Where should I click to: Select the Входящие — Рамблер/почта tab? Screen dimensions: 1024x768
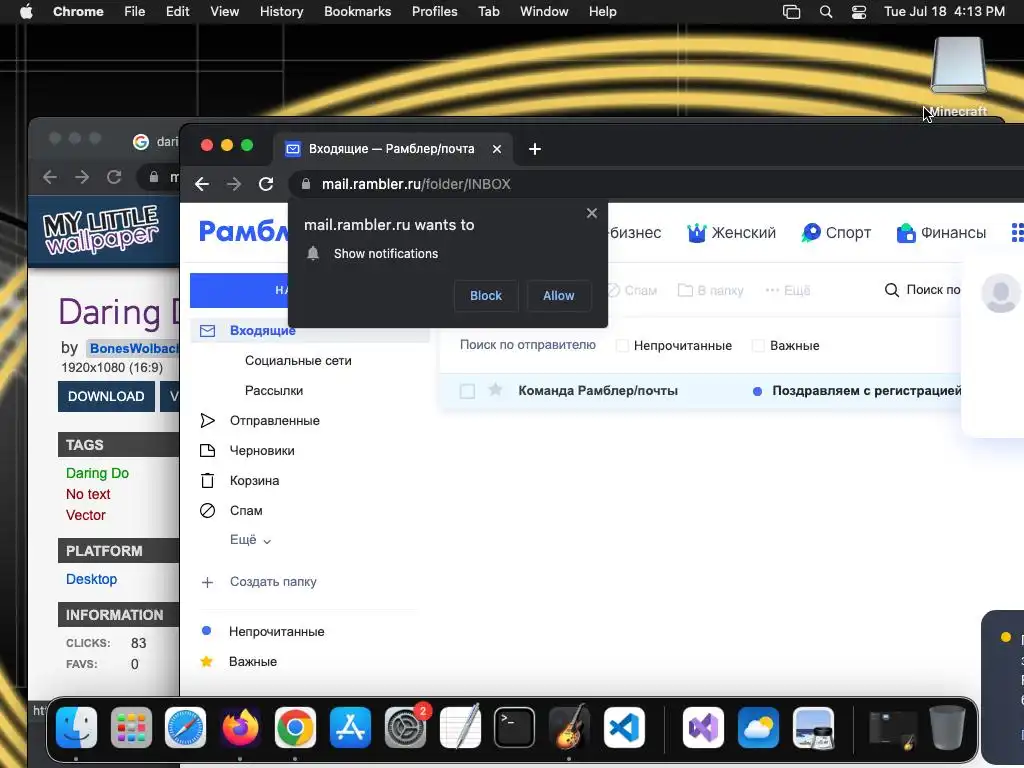(392, 149)
